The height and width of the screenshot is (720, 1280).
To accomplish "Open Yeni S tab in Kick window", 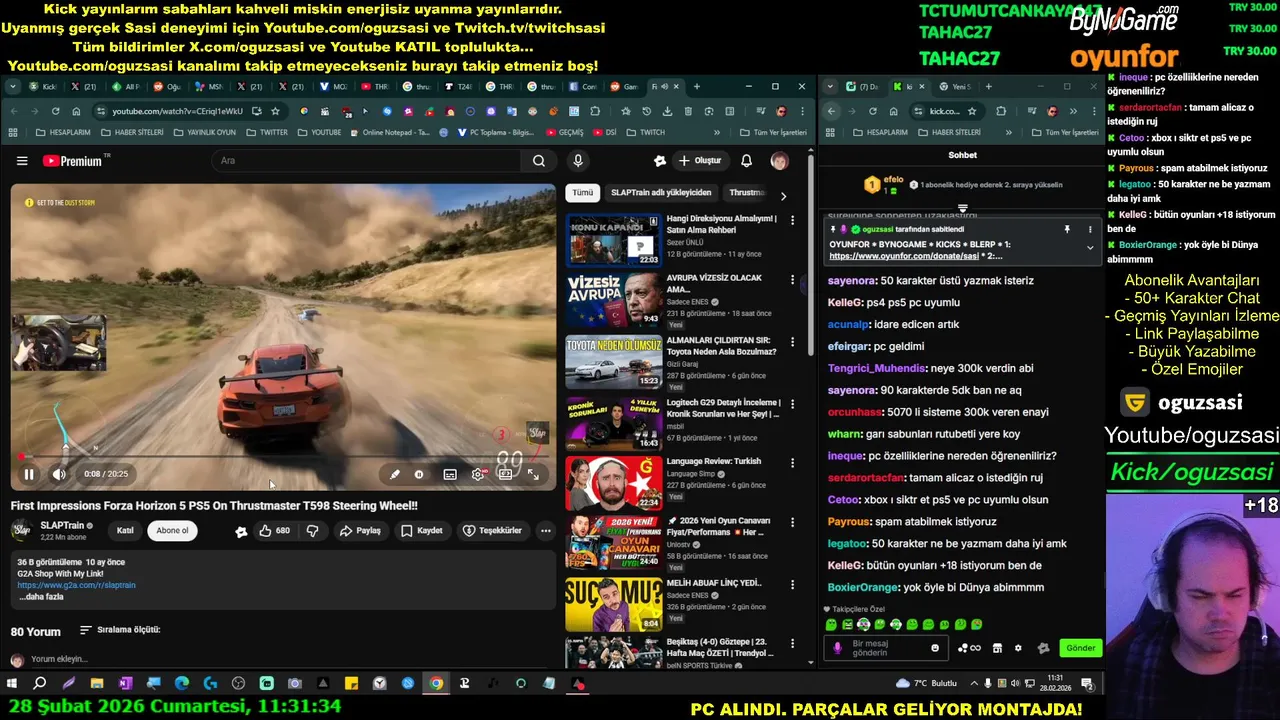I will 955,87.
